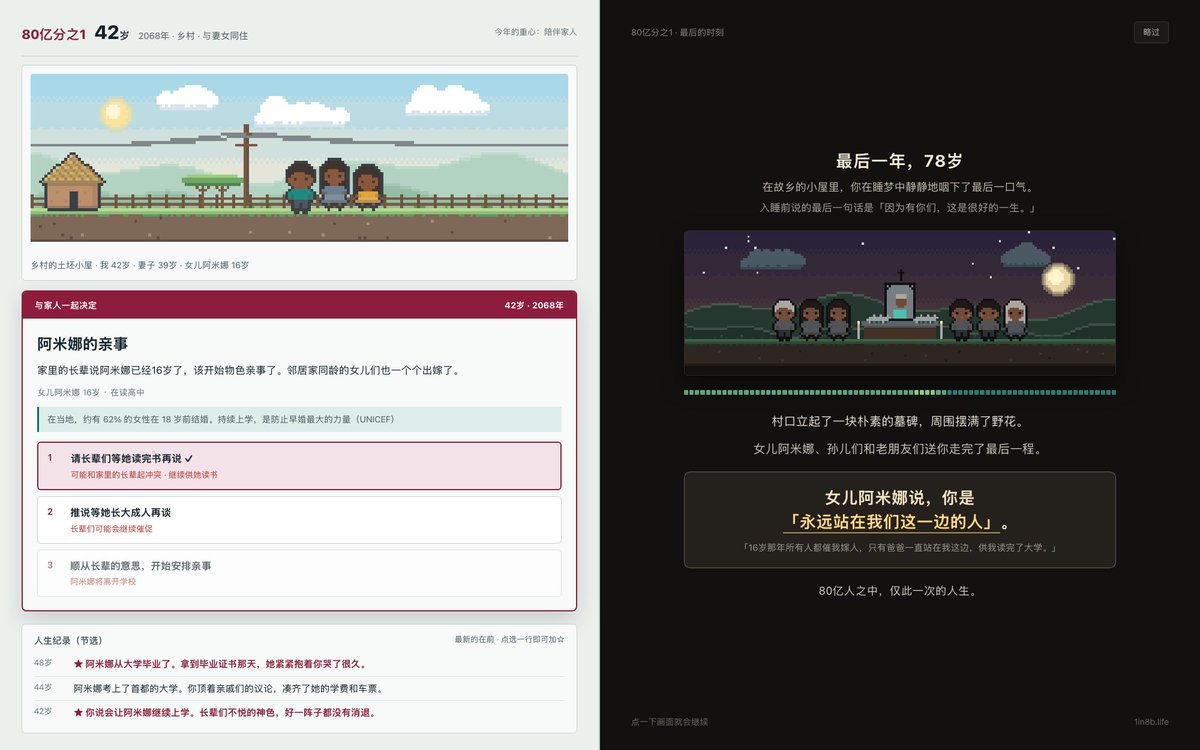Click the caption 乡村的土坯小屋 · 我 42岁
The image size is (1200, 750).
[141, 265]
